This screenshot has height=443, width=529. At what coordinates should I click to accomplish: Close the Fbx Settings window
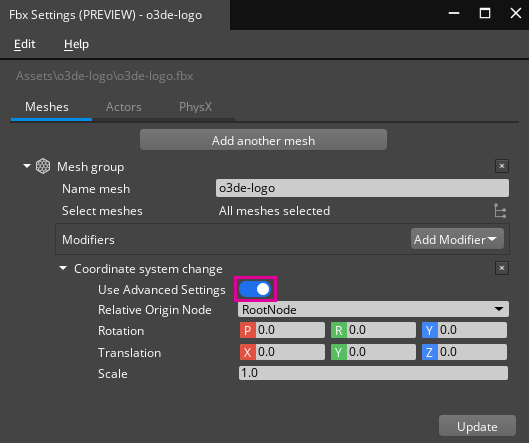[516, 13]
